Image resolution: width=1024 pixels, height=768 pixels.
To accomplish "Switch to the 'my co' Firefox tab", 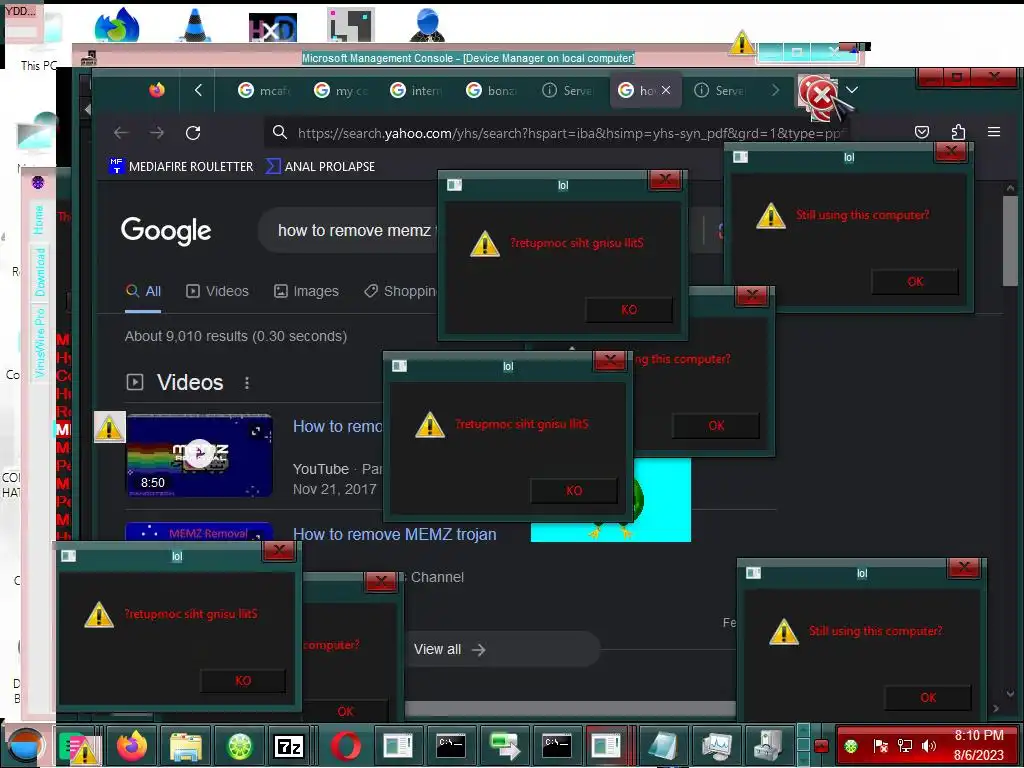I will point(340,90).
